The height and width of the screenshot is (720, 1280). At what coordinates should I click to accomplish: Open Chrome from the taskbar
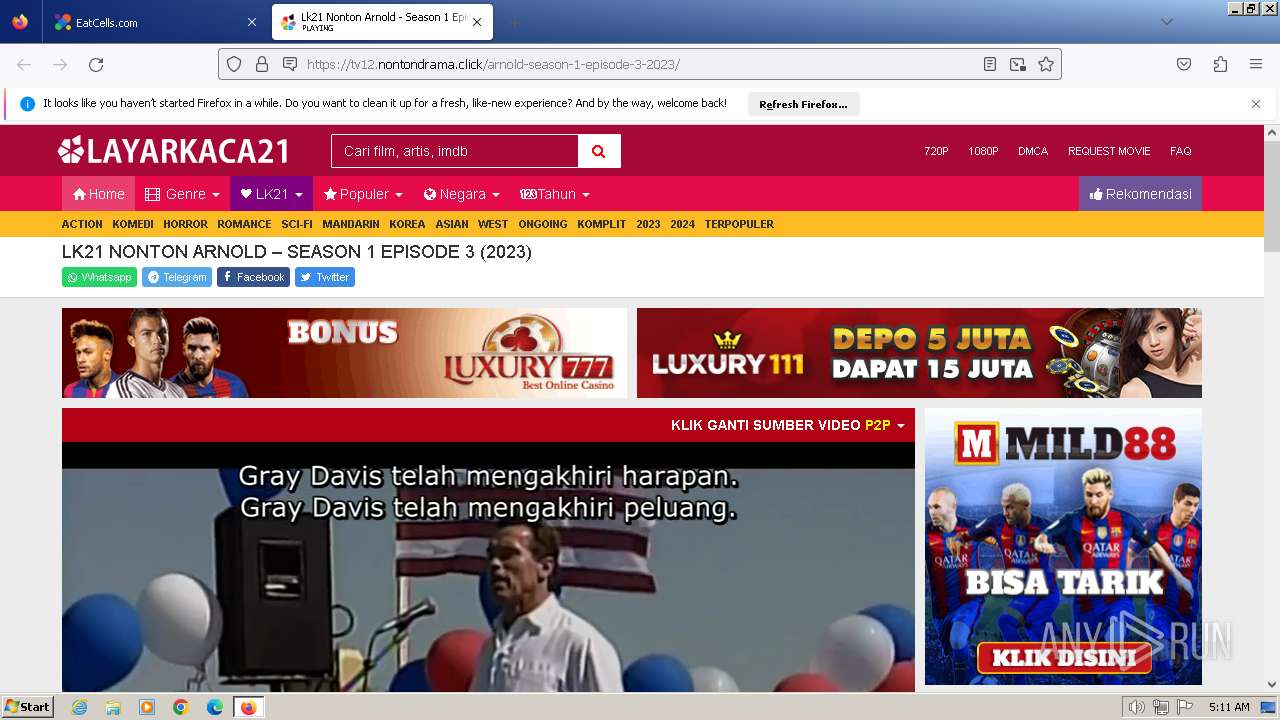click(181, 707)
